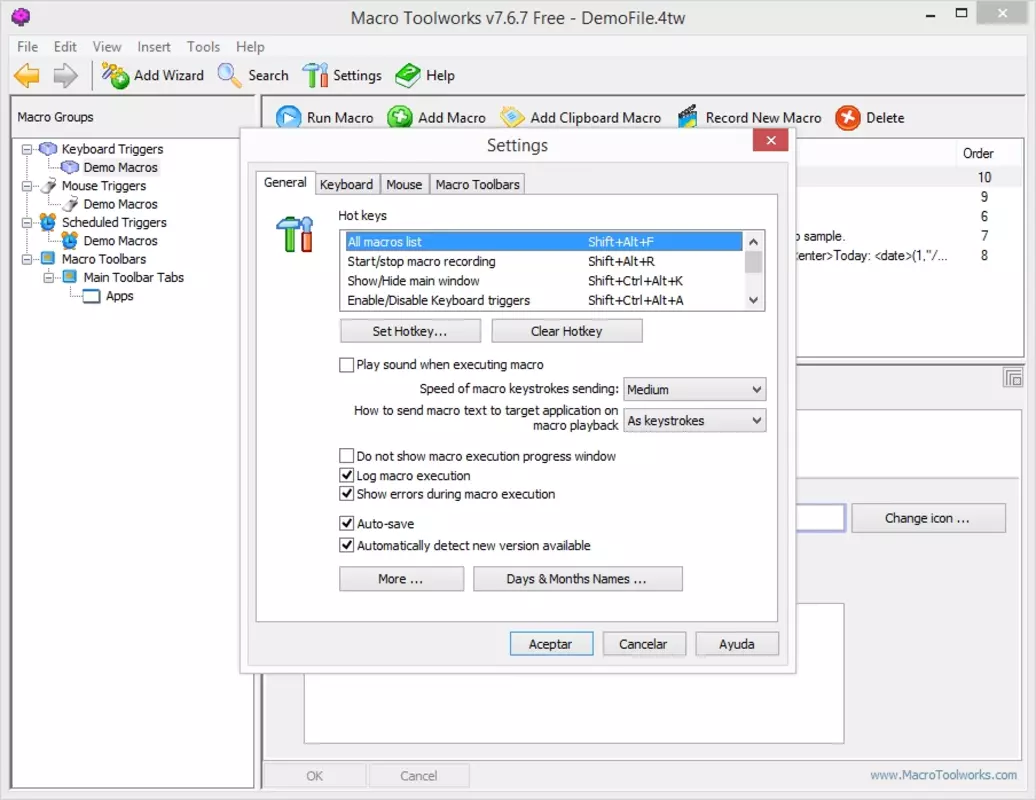Click the Set Hotkey... button
Viewport: 1036px width, 800px height.
tap(410, 331)
